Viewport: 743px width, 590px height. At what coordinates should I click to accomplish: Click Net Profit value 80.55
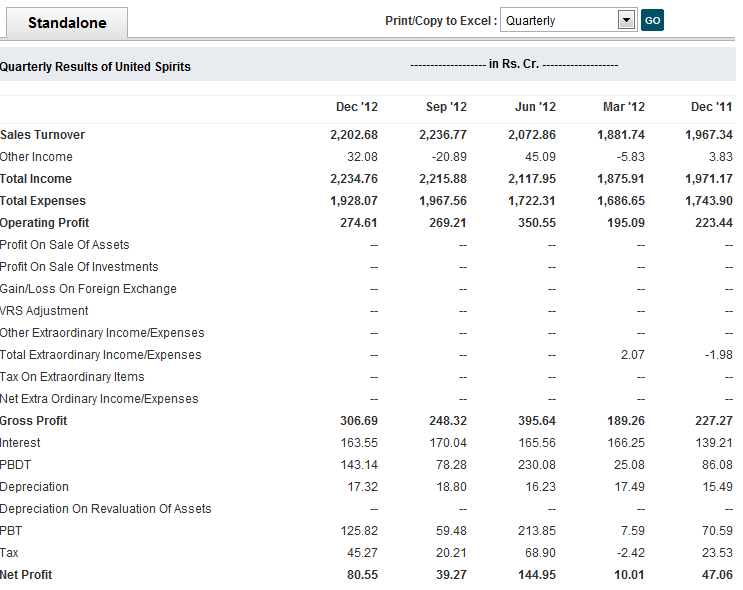tap(362, 575)
